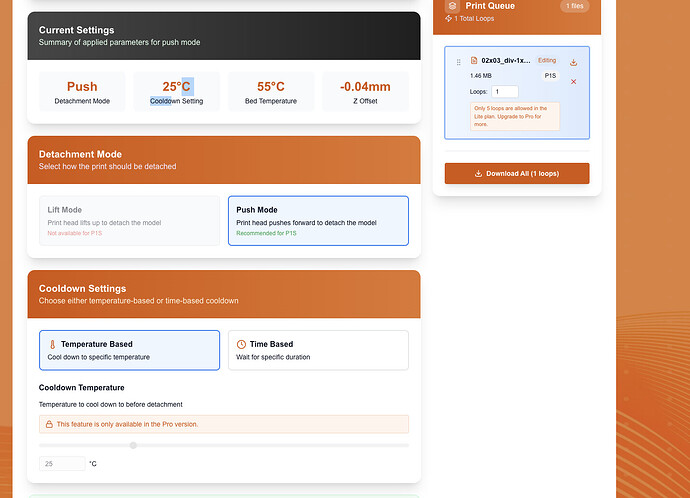Click the P1S printer tag on the file
690x498 pixels.
pos(550,76)
